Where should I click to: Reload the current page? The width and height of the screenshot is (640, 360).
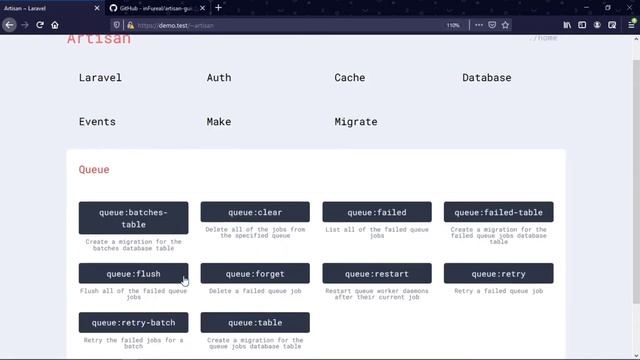pyautogui.click(x=40, y=25)
